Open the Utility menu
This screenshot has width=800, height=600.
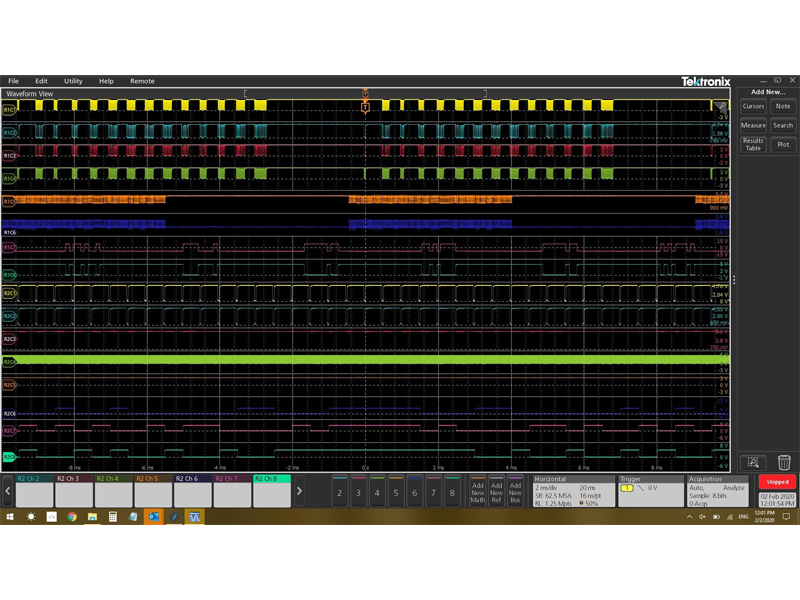pyautogui.click(x=73, y=81)
